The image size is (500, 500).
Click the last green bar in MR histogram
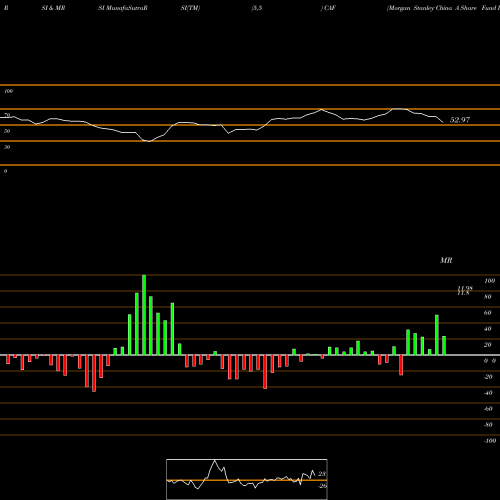(444, 346)
